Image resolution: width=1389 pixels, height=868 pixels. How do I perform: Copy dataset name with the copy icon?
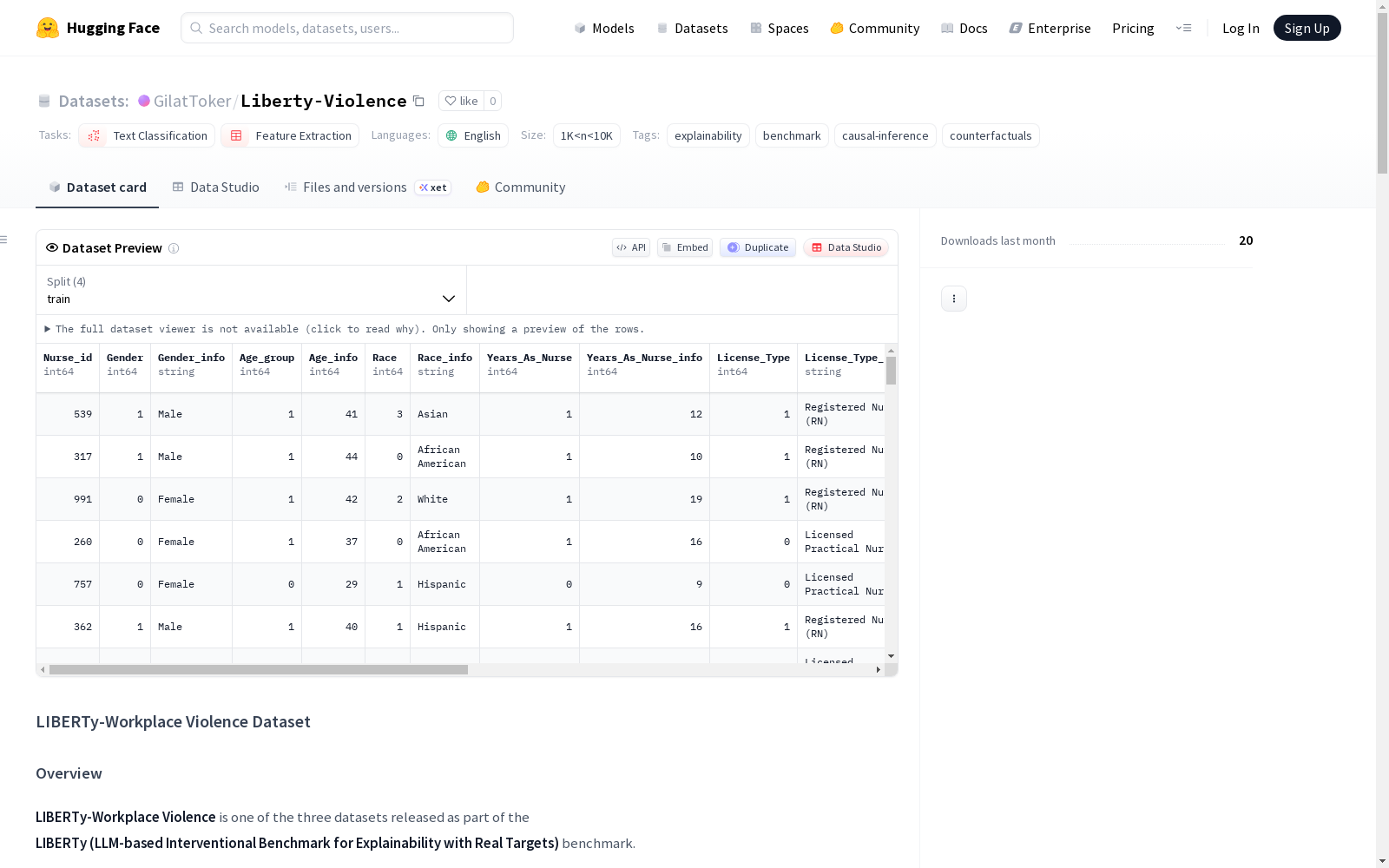click(418, 102)
